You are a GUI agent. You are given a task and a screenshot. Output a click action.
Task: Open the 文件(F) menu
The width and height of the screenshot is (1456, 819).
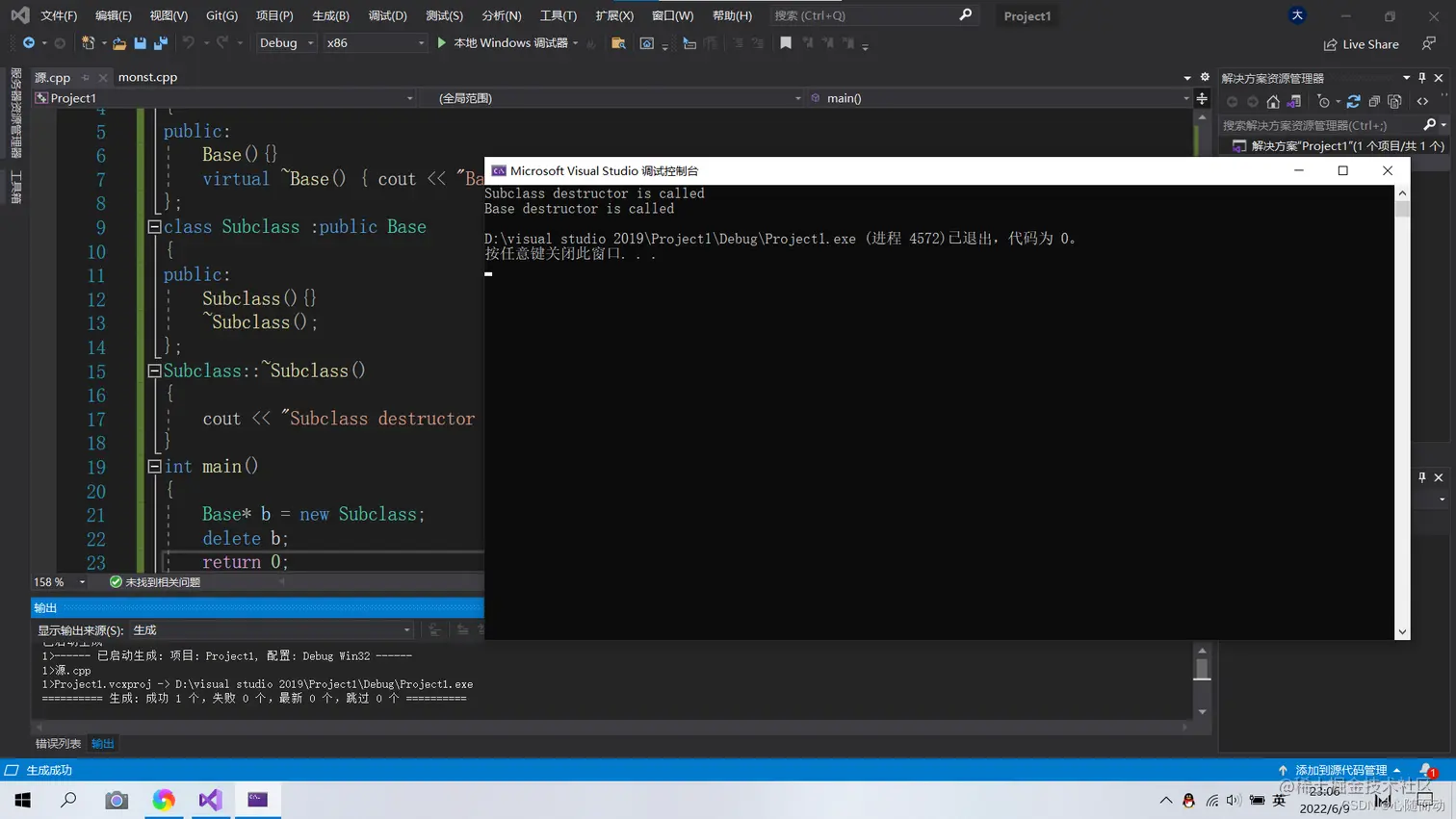tap(59, 15)
